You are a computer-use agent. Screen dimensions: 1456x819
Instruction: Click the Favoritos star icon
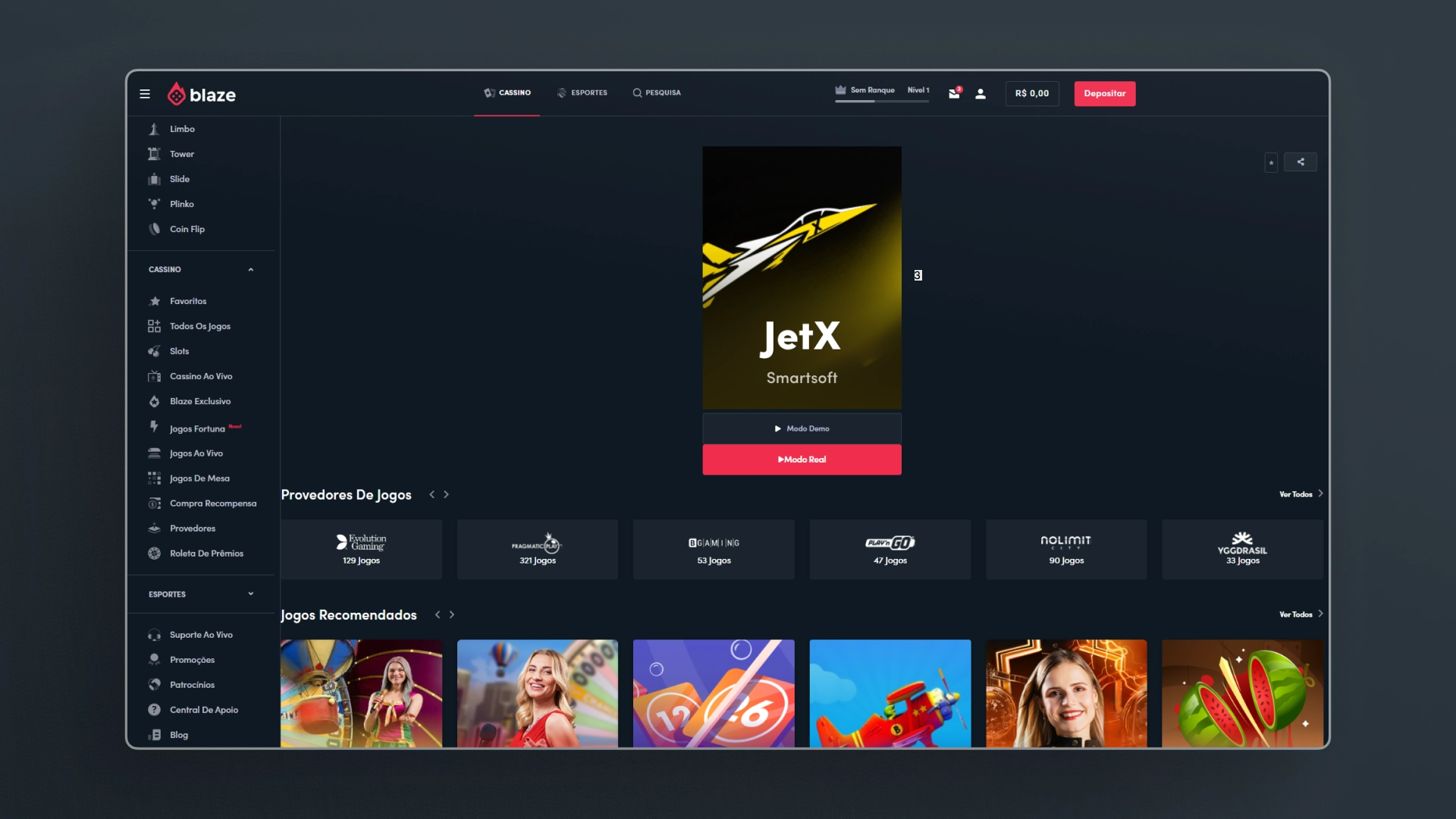(154, 301)
